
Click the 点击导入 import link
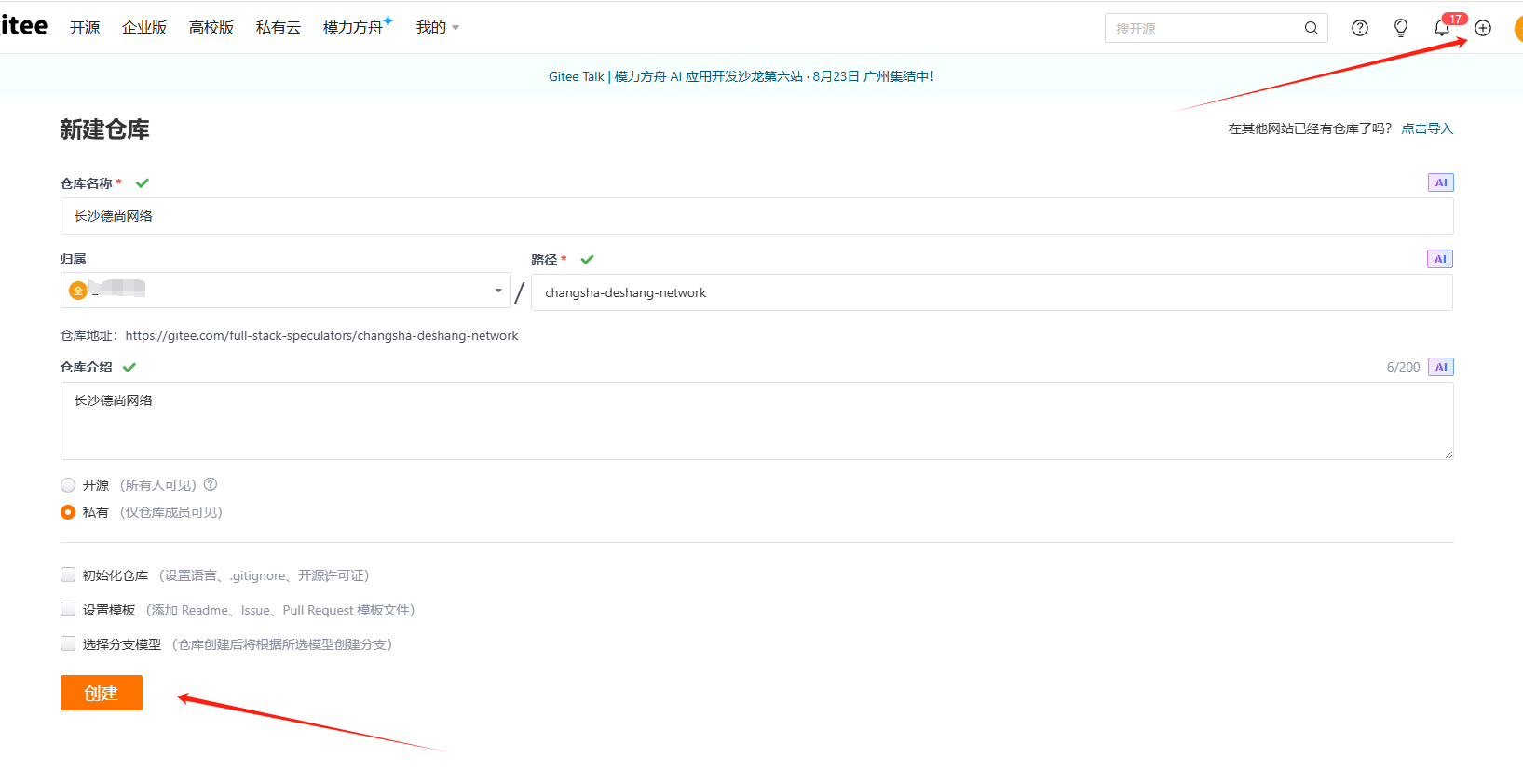[x=1427, y=128]
